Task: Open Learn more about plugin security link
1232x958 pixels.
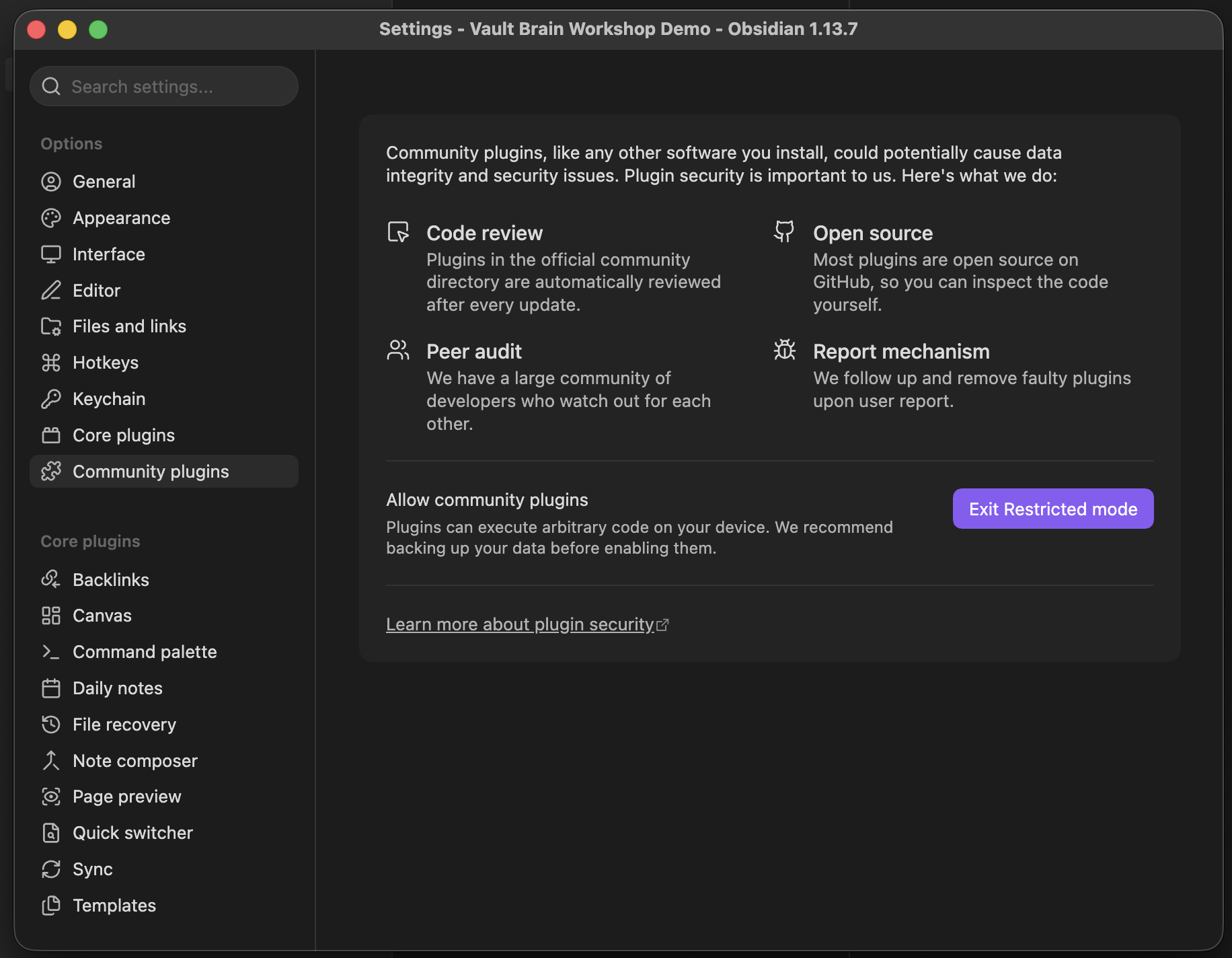Action: click(527, 624)
